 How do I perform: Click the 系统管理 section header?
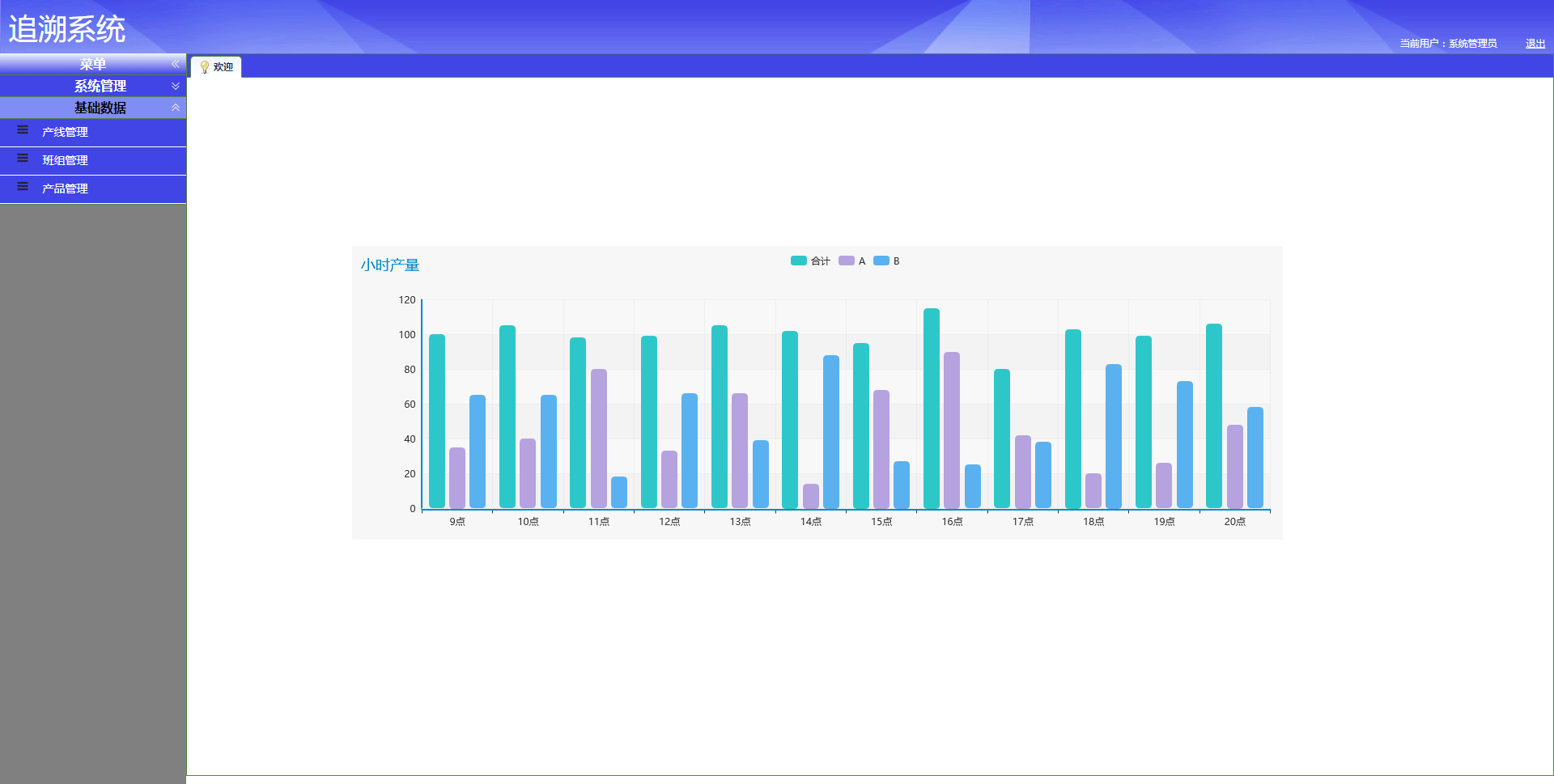click(93, 86)
